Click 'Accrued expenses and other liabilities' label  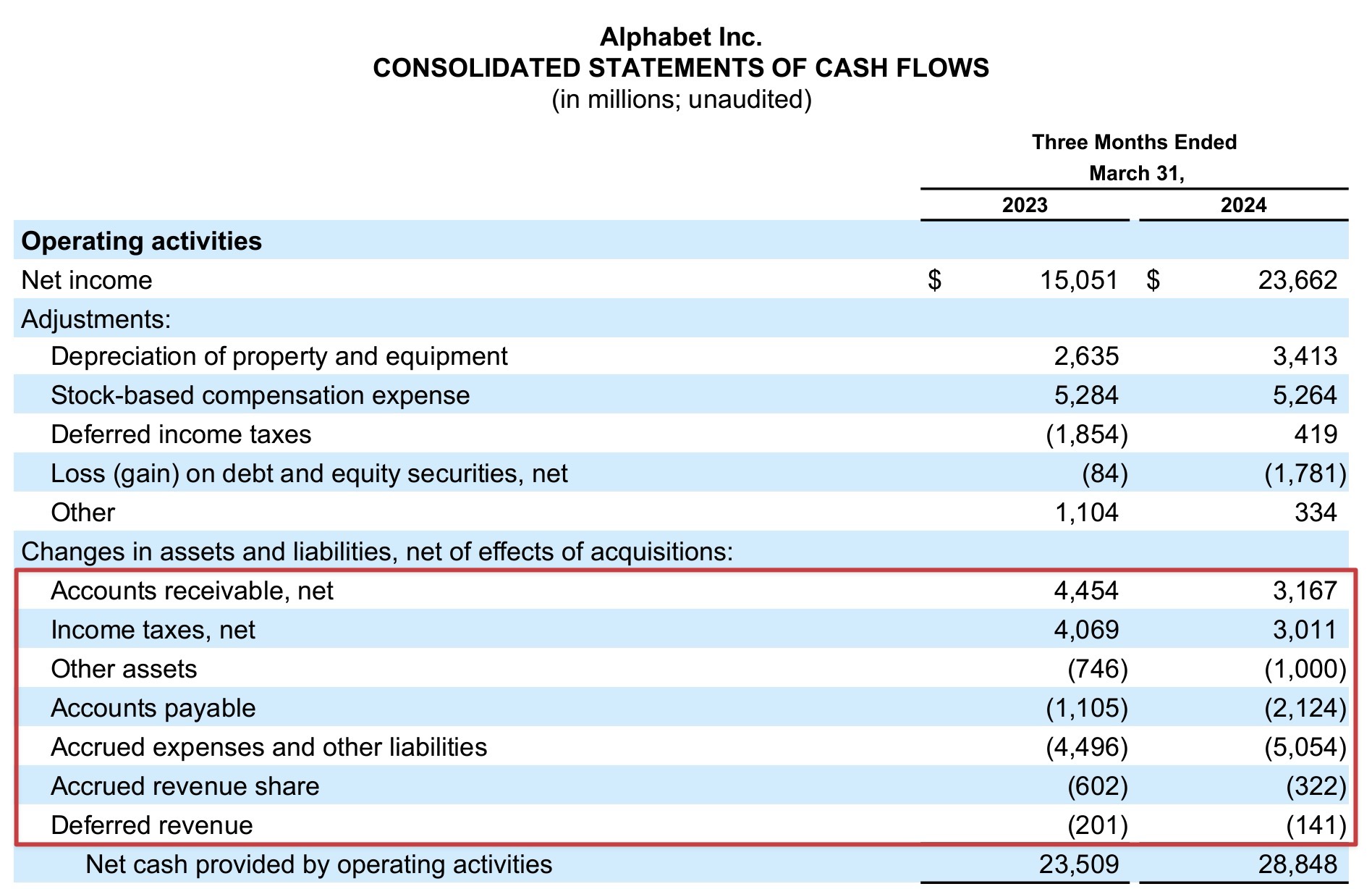(269, 748)
